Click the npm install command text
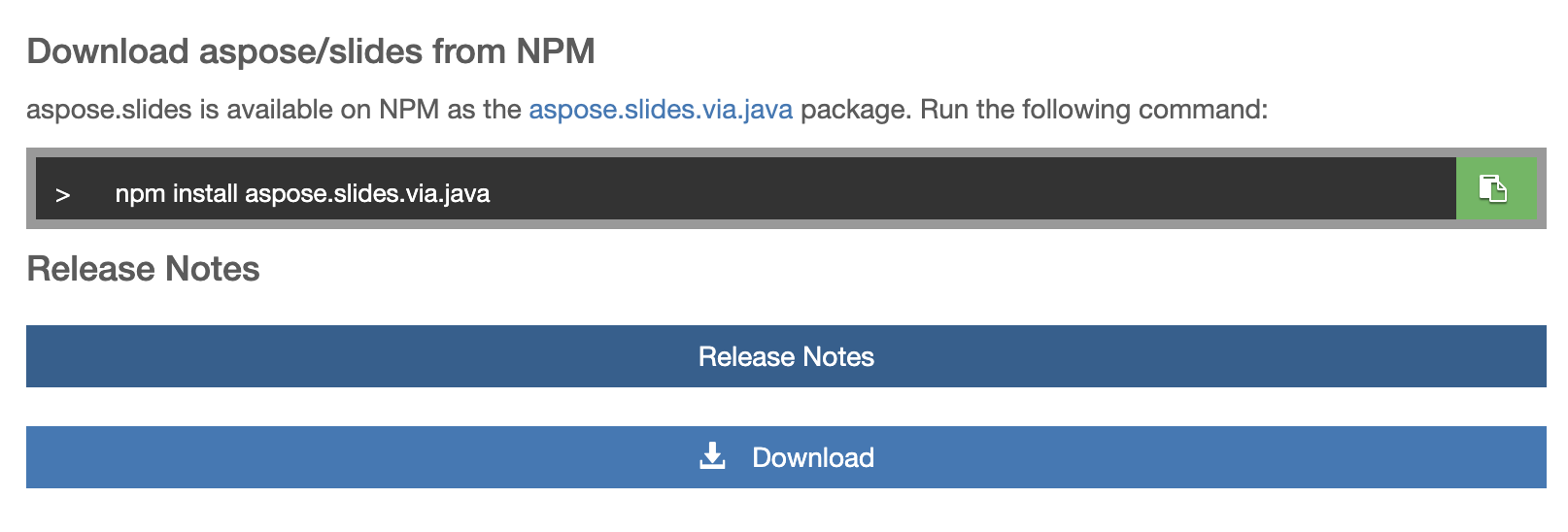This screenshot has width=1568, height=532. pyautogui.click(x=302, y=194)
